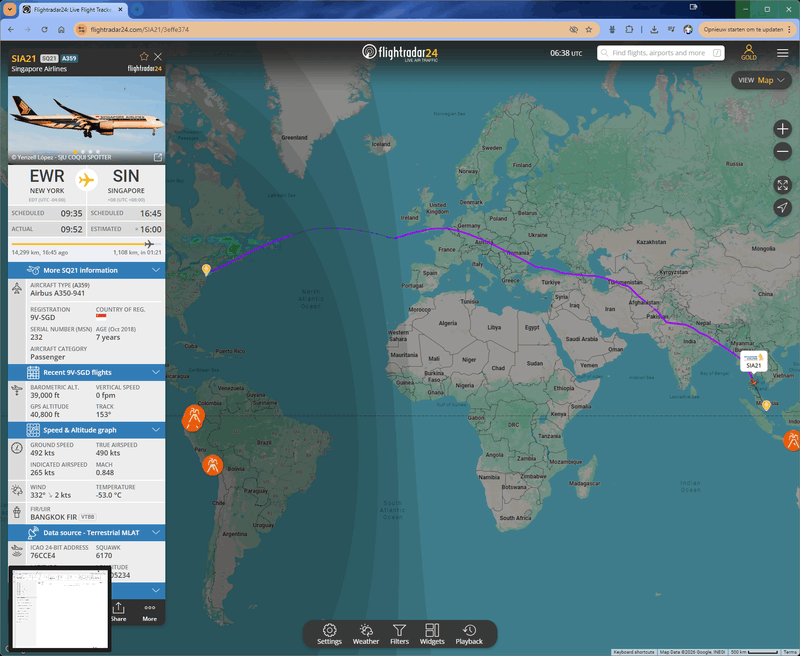The height and width of the screenshot is (656, 800).
Task: Click registration 9V-SGD text
Action: [42, 317]
